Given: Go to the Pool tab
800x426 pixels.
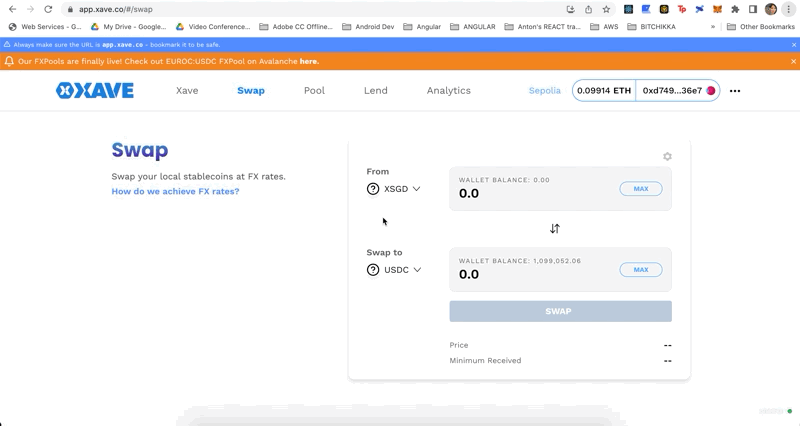Looking at the screenshot, I should pos(314,91).
